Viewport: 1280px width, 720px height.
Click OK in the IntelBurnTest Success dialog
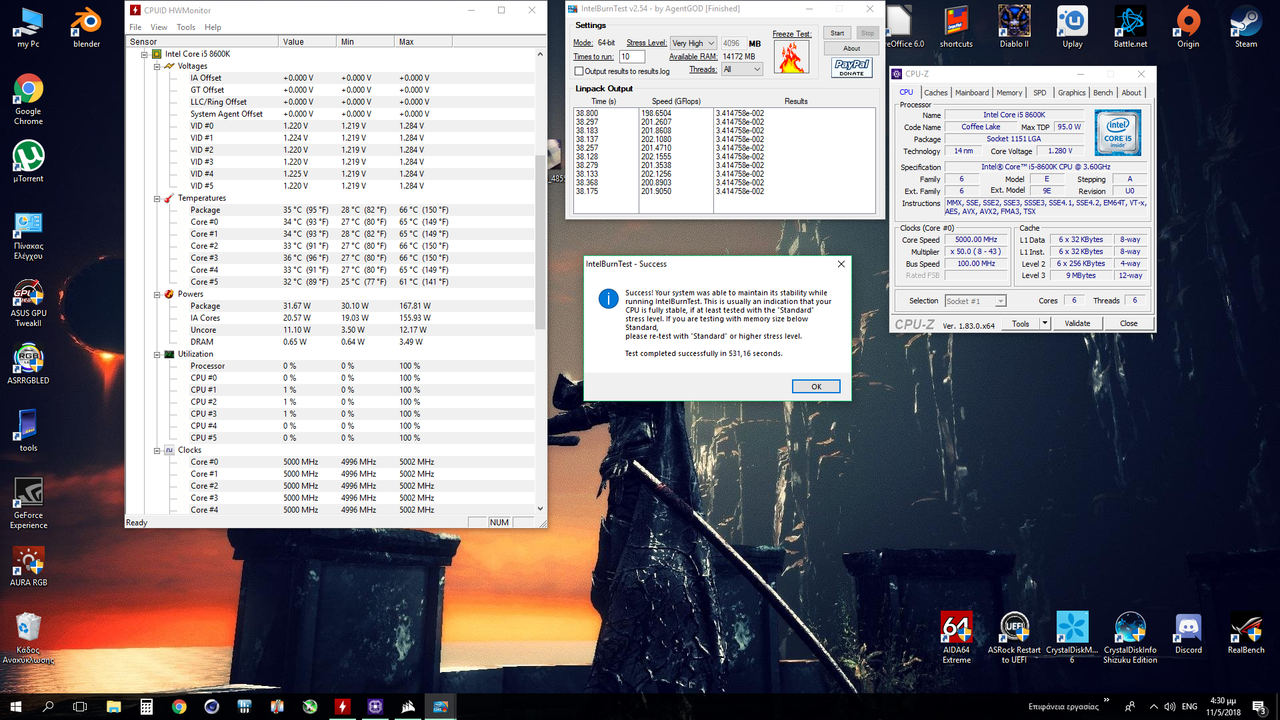point(816,386)
